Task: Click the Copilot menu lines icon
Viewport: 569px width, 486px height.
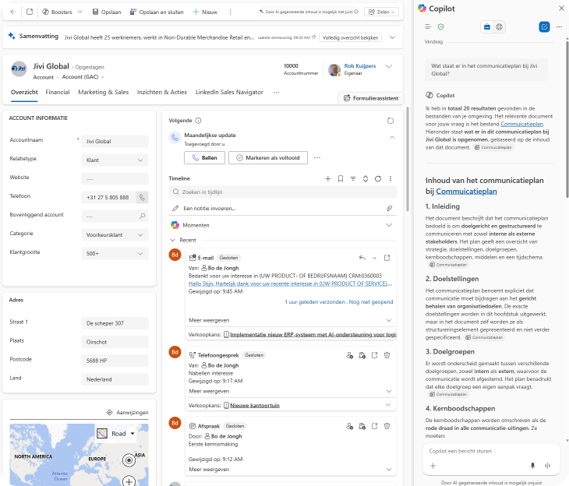Action: (x=428, y=27)
